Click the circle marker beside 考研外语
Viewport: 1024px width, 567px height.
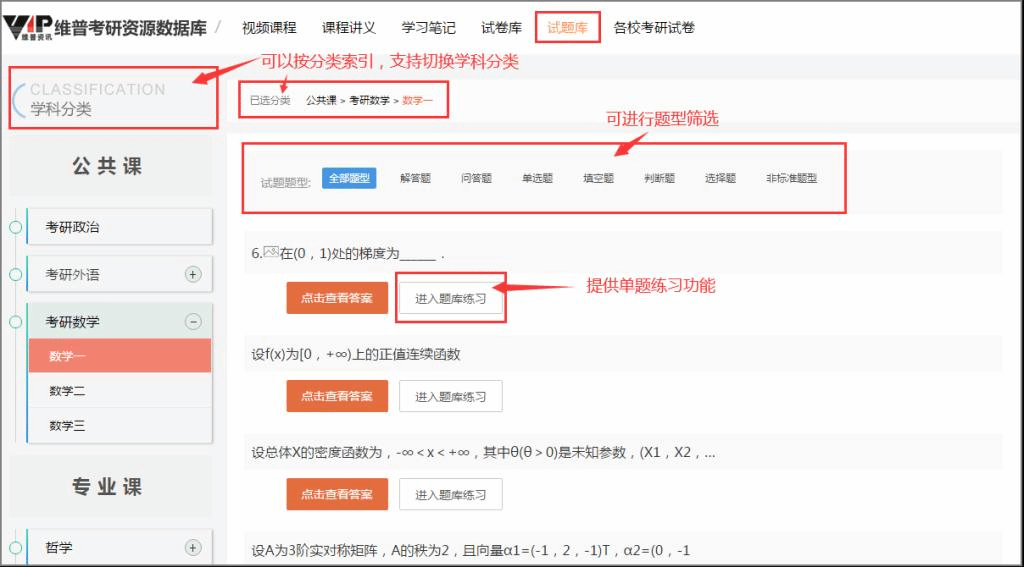(x=15, y=274)
